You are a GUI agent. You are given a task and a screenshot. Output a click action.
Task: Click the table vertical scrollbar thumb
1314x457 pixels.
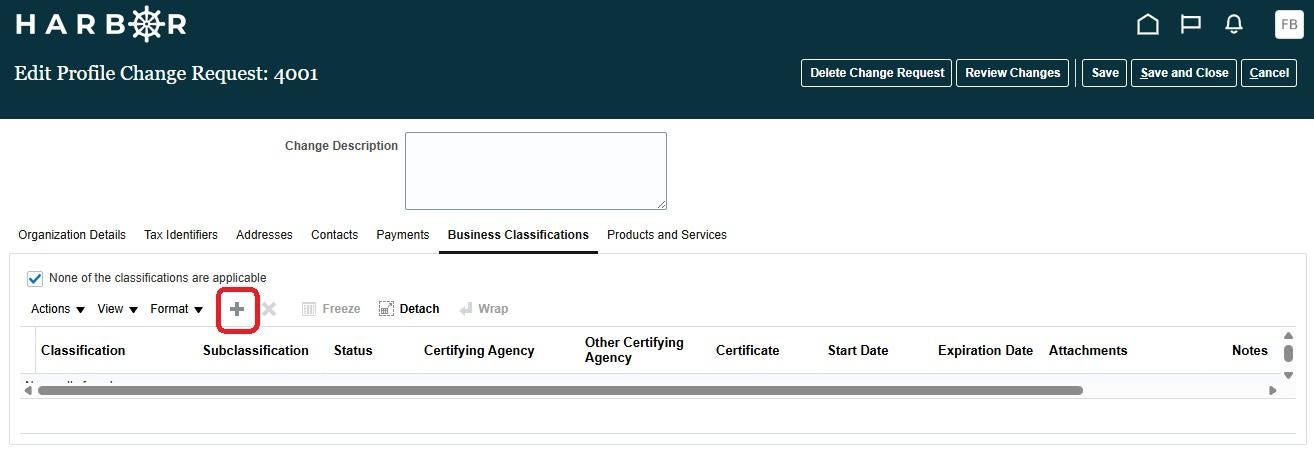click(x=1289, y=353)
